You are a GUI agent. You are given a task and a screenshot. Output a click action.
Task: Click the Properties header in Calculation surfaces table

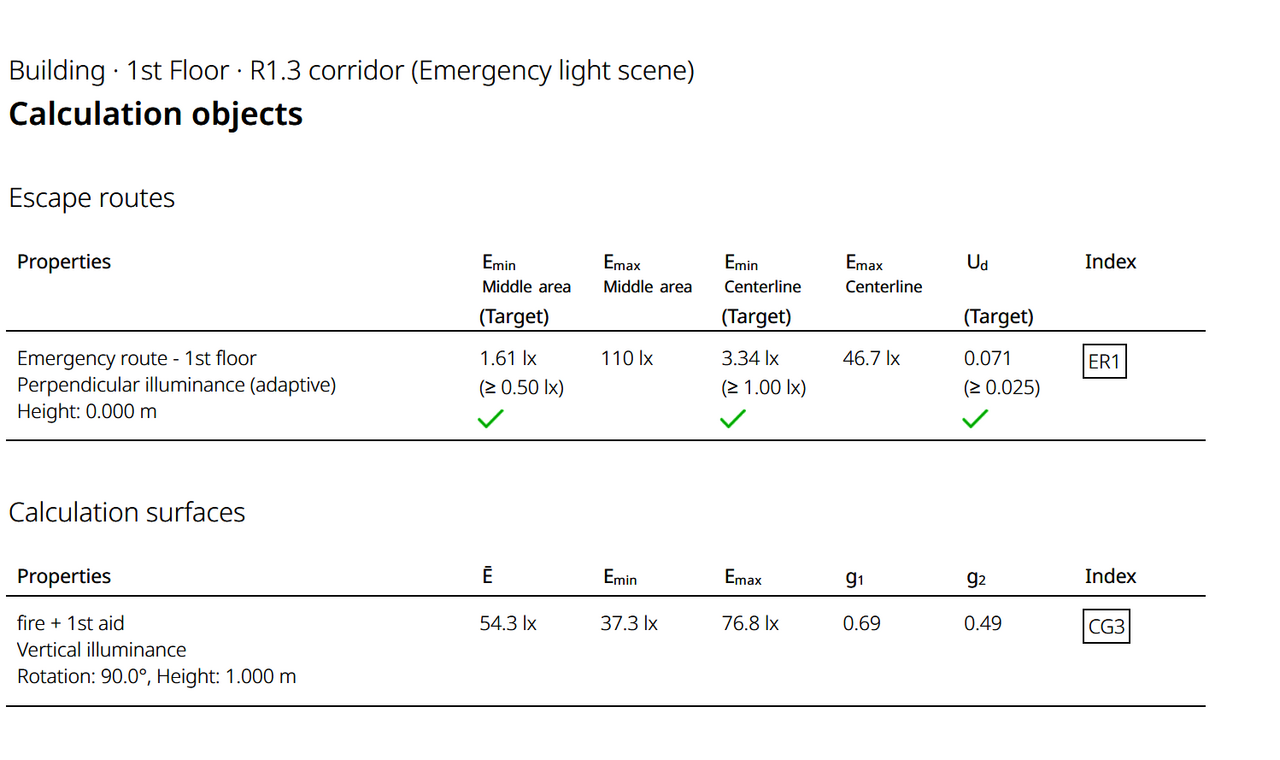click(64, 576)
